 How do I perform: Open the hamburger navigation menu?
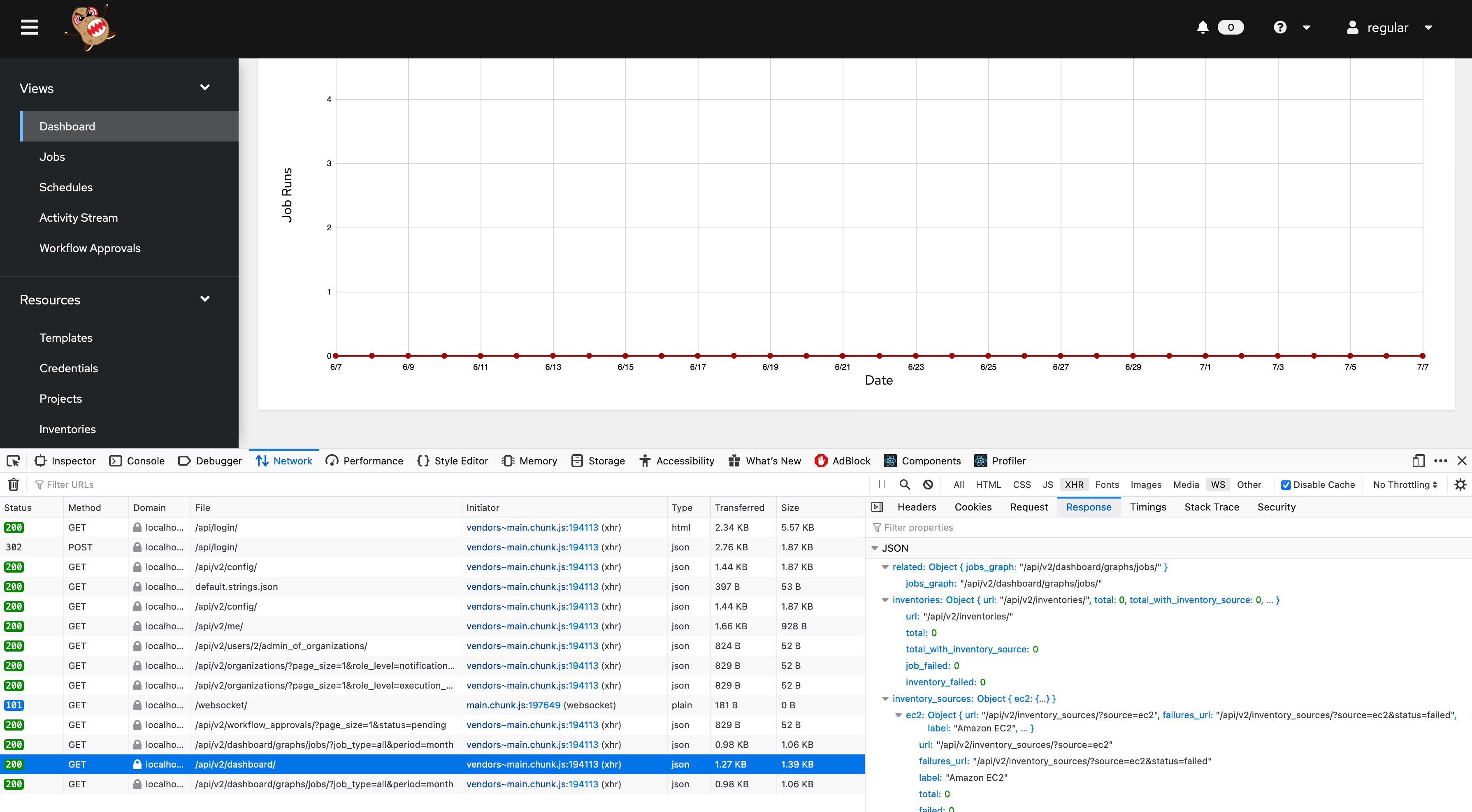[30, 27]
